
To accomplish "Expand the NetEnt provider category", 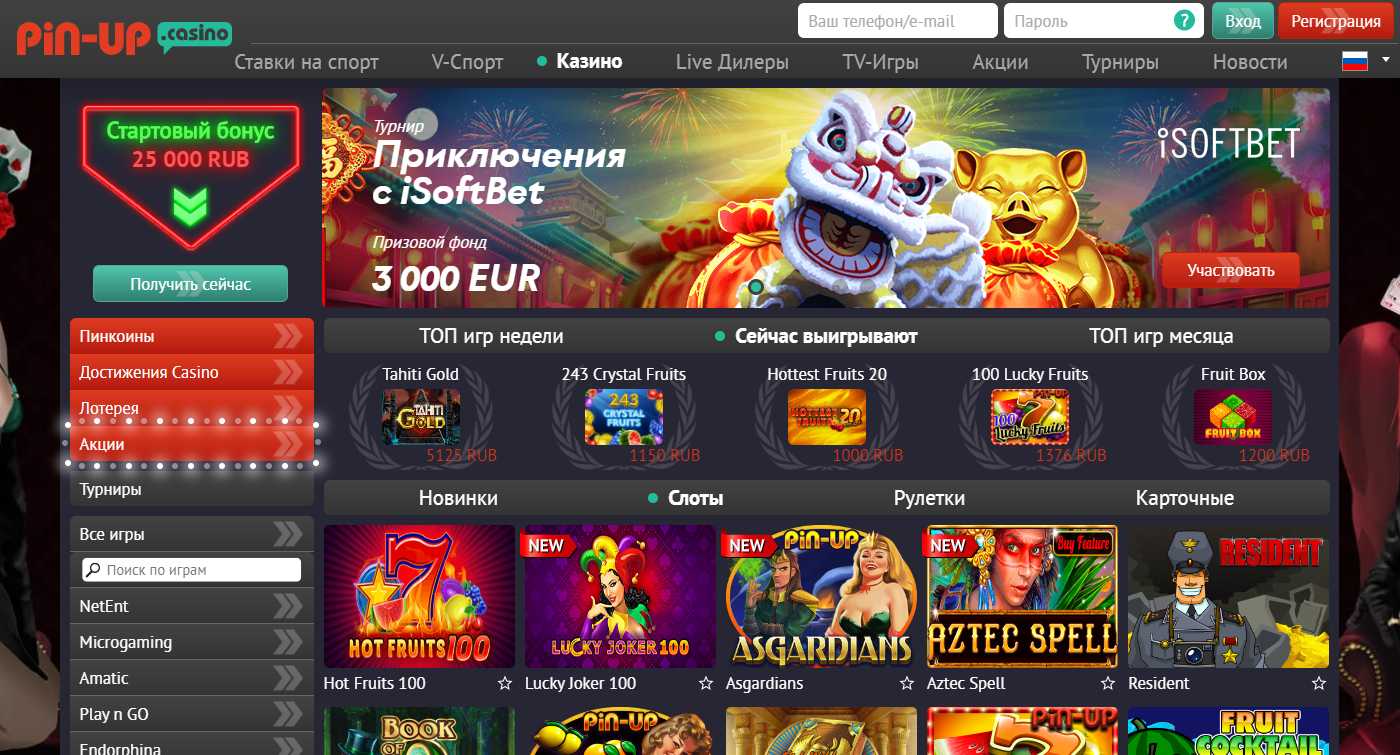I will click(x=192, y=606).
